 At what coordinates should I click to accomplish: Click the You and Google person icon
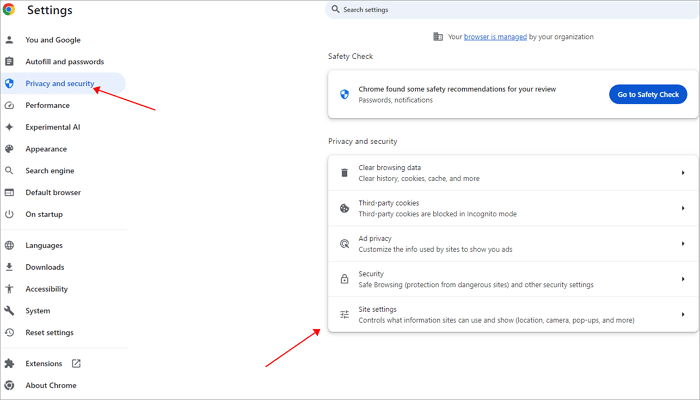click(9, 40)
